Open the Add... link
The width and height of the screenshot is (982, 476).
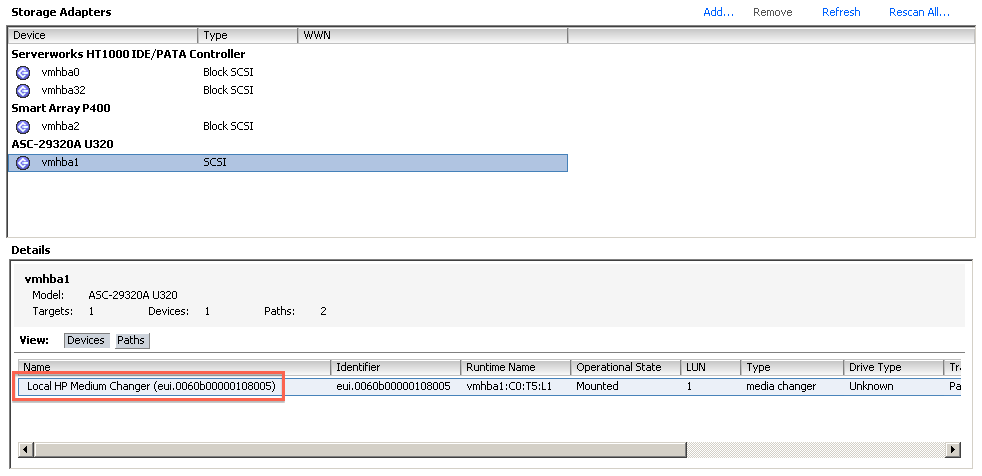point(718,13)
